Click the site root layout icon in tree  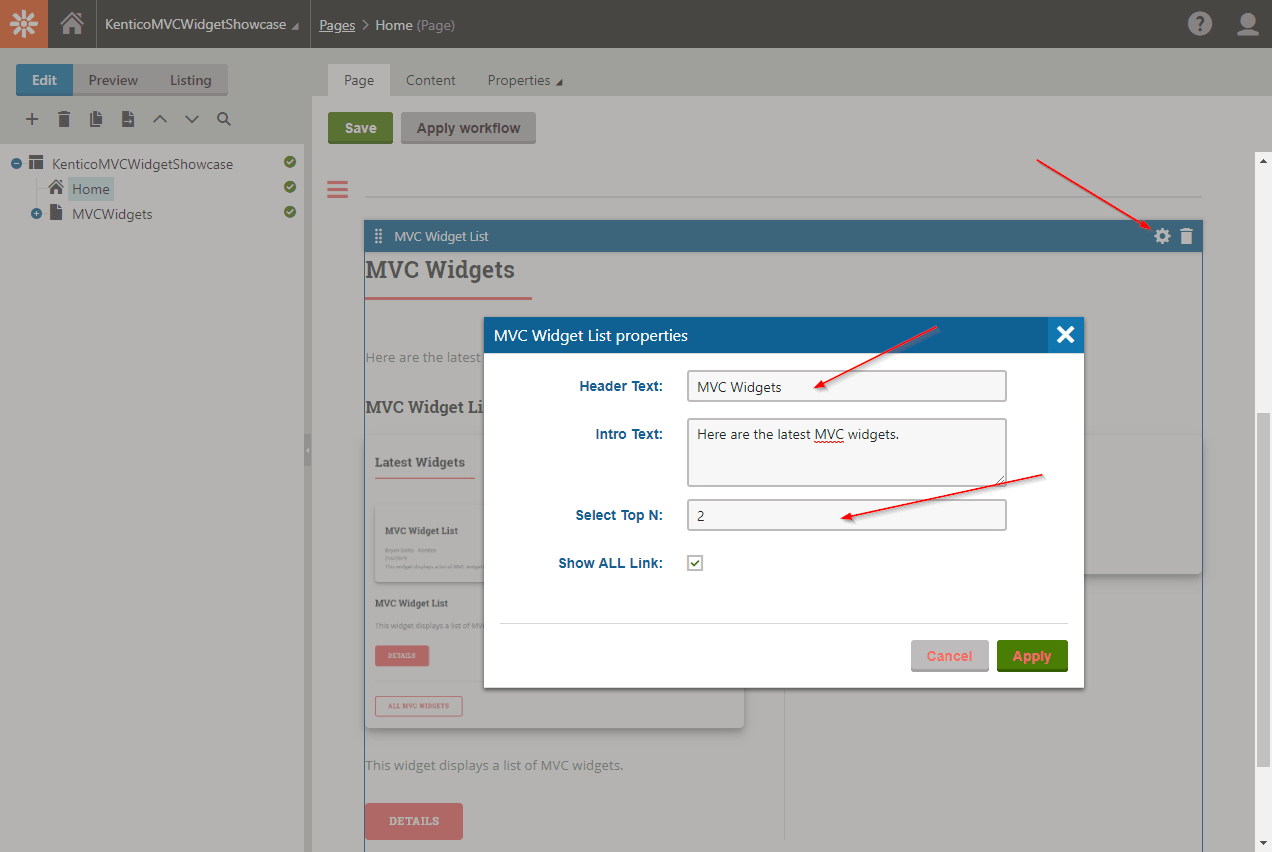tap(36, 163)
